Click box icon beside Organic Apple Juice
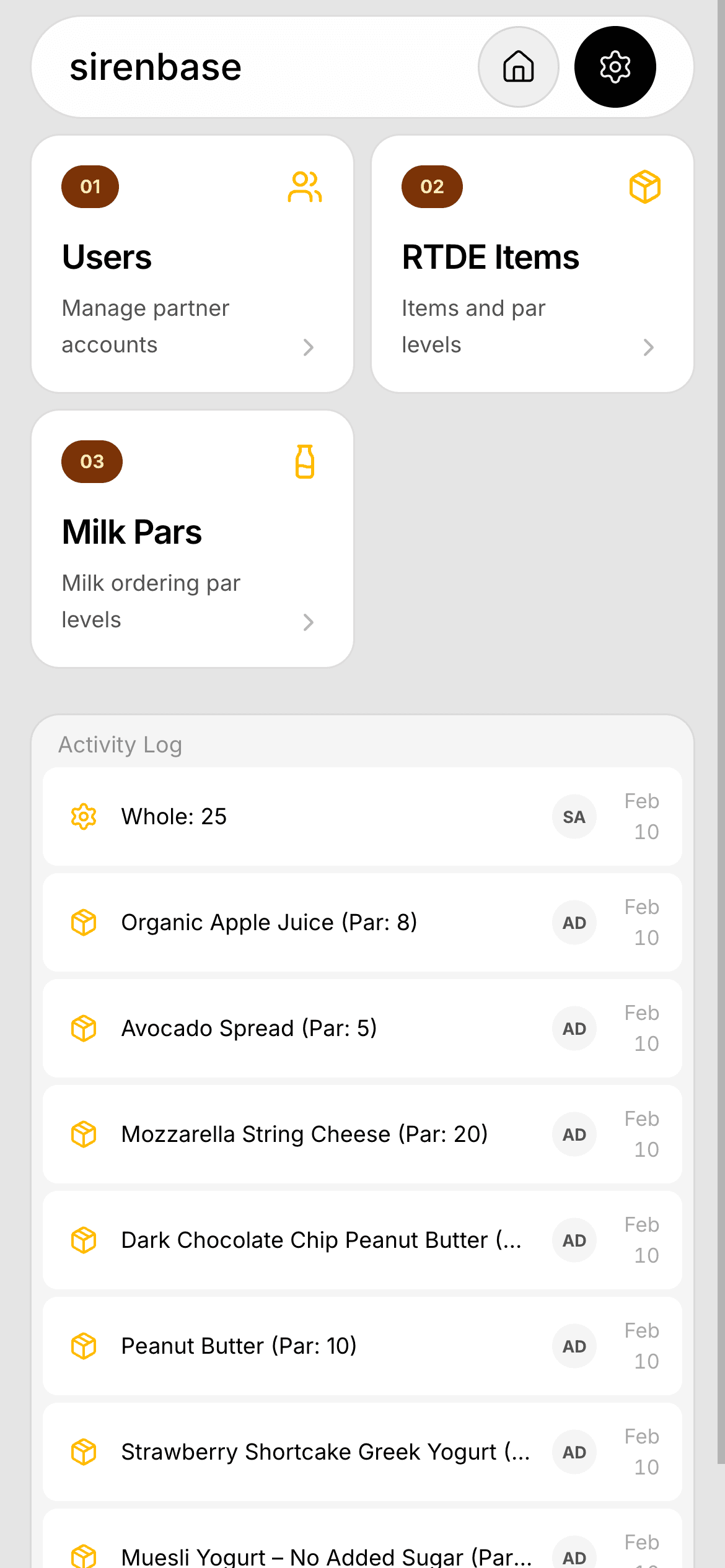The image size is (725, 1568). [x=84, y=923]
